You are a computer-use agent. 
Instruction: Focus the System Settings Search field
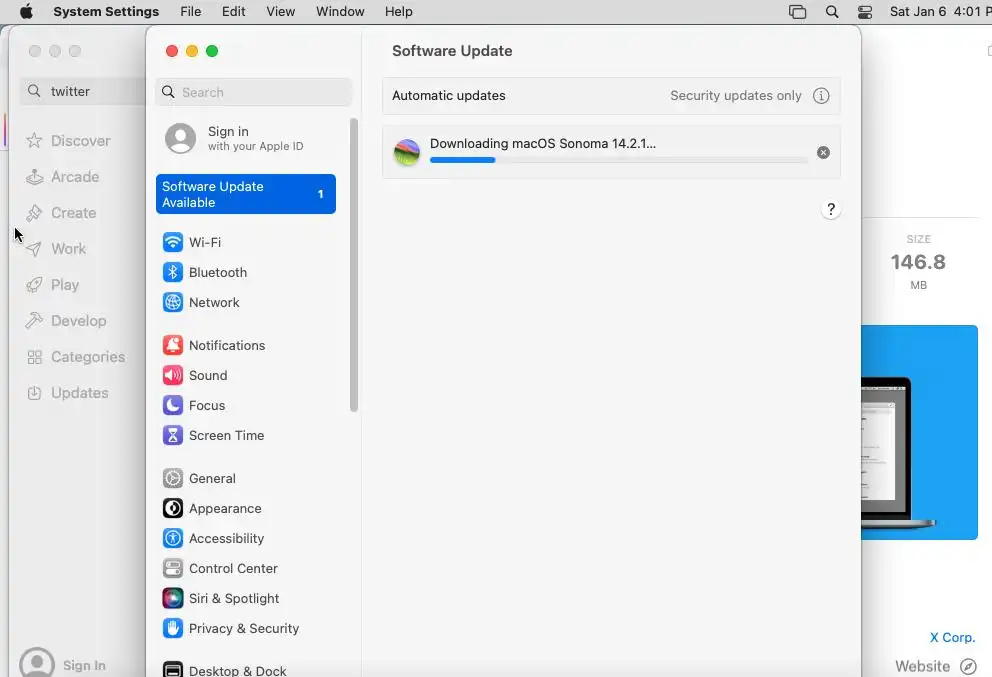tap(253, 92)
